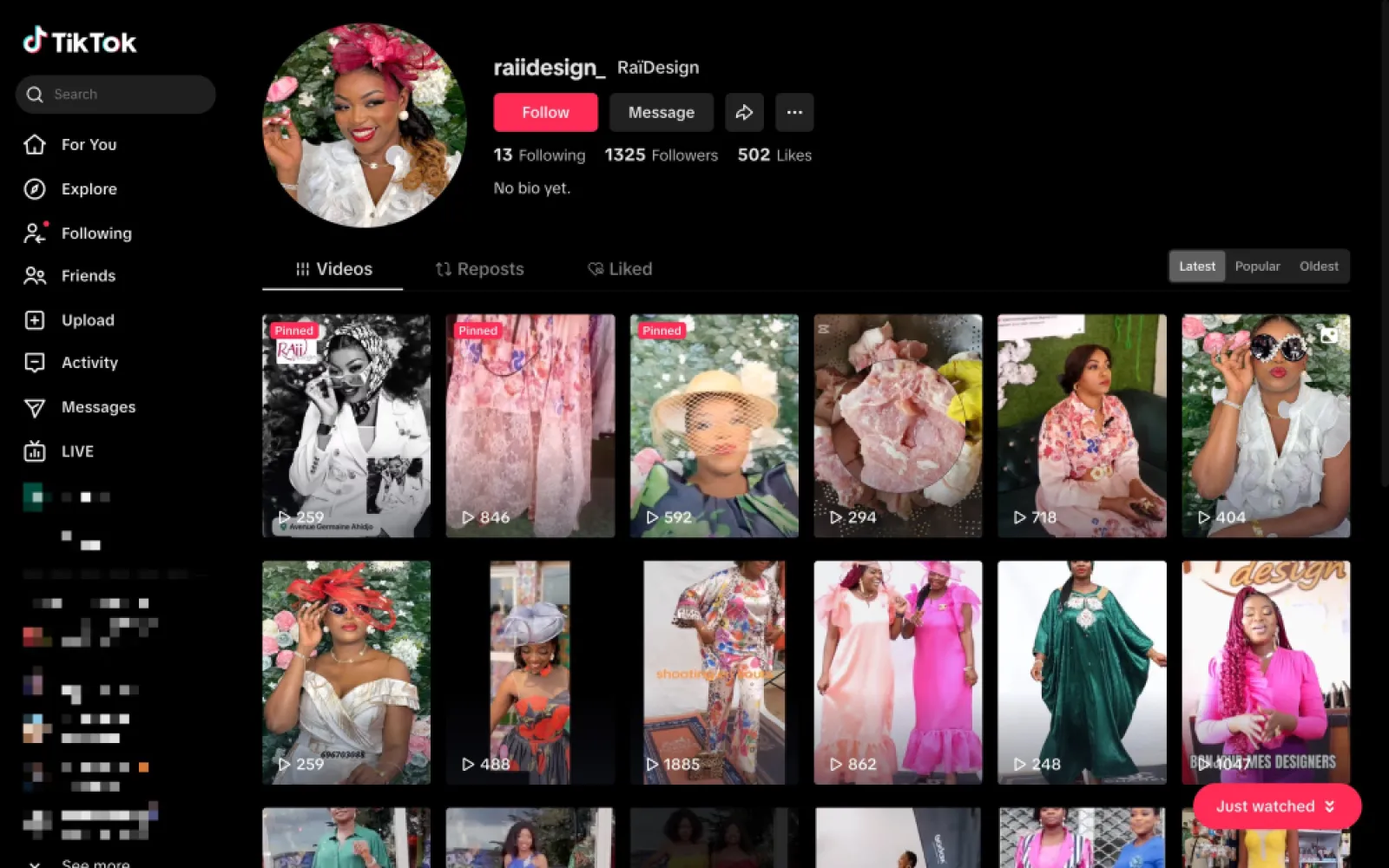Sort videos by Popular

pos(1257,266)
